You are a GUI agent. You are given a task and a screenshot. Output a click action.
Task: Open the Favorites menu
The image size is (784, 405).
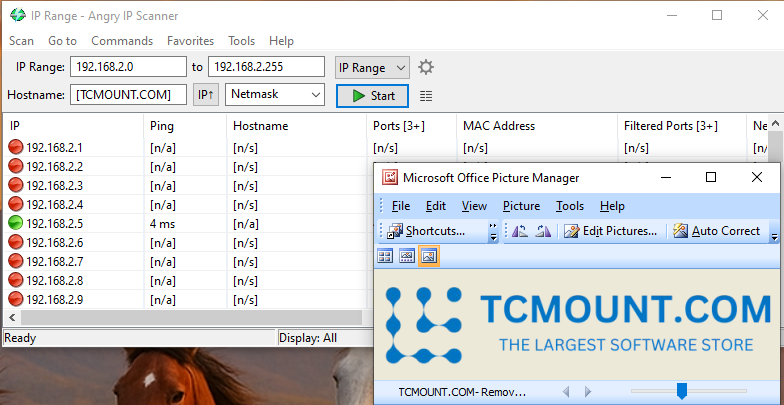pos(190,41)
